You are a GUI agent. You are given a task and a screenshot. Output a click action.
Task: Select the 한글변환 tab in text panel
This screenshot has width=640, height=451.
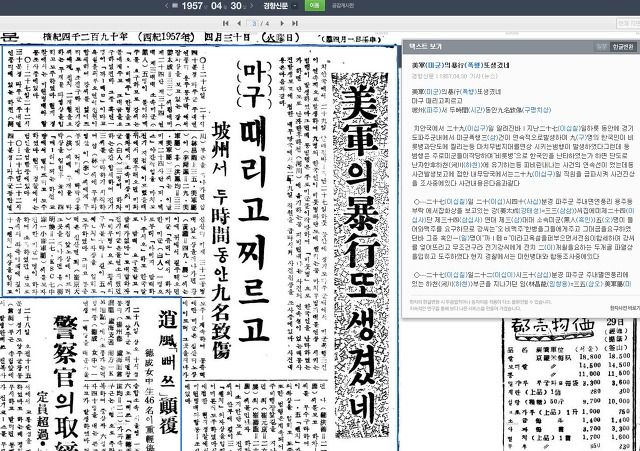(x=623, y=47)
